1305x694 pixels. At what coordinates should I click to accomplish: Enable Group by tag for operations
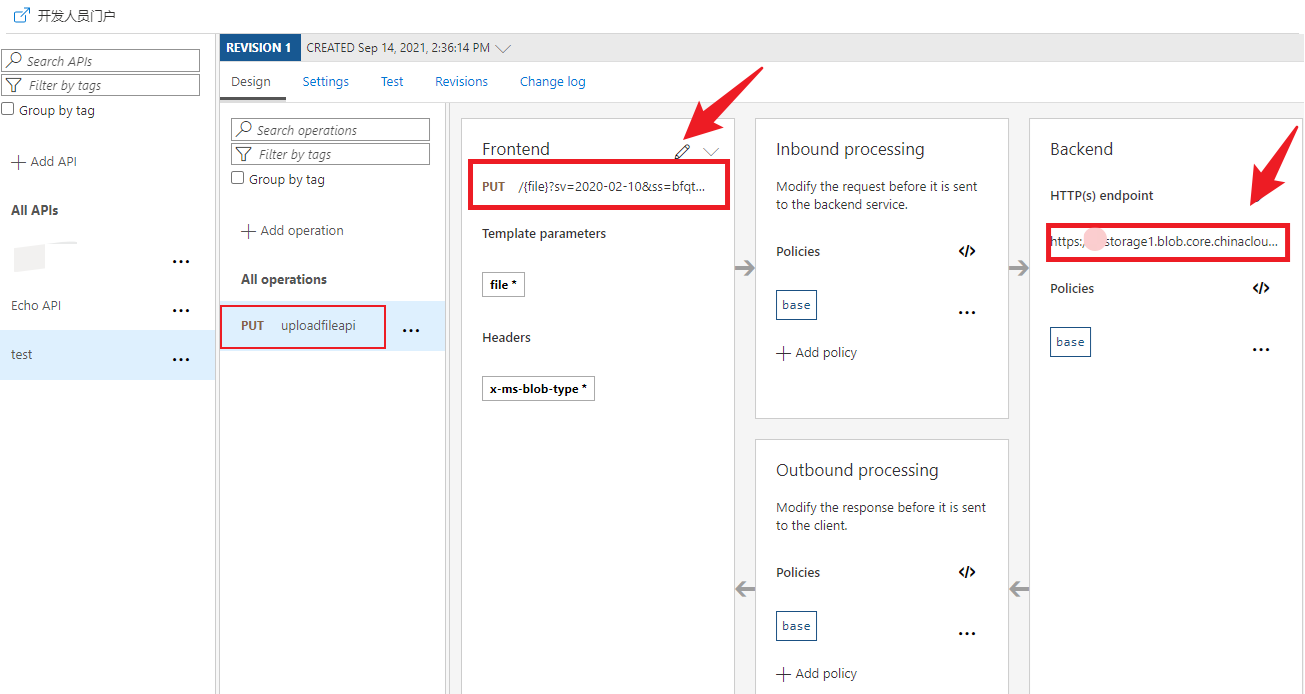(238, 179)
